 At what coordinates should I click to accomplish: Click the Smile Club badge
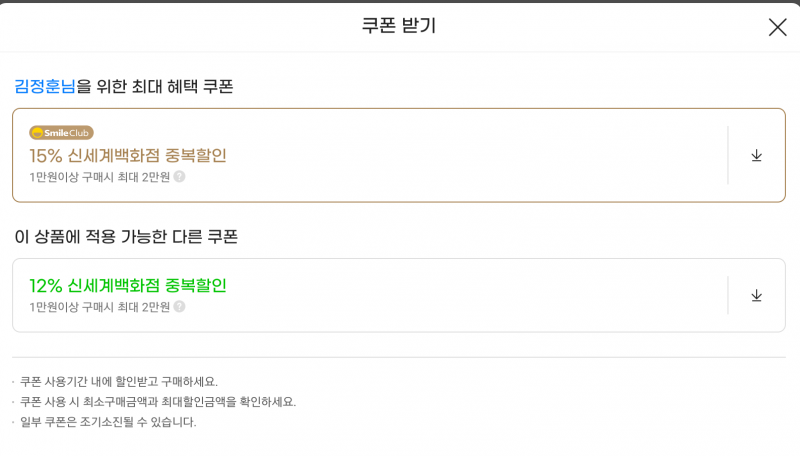point(61,133)
